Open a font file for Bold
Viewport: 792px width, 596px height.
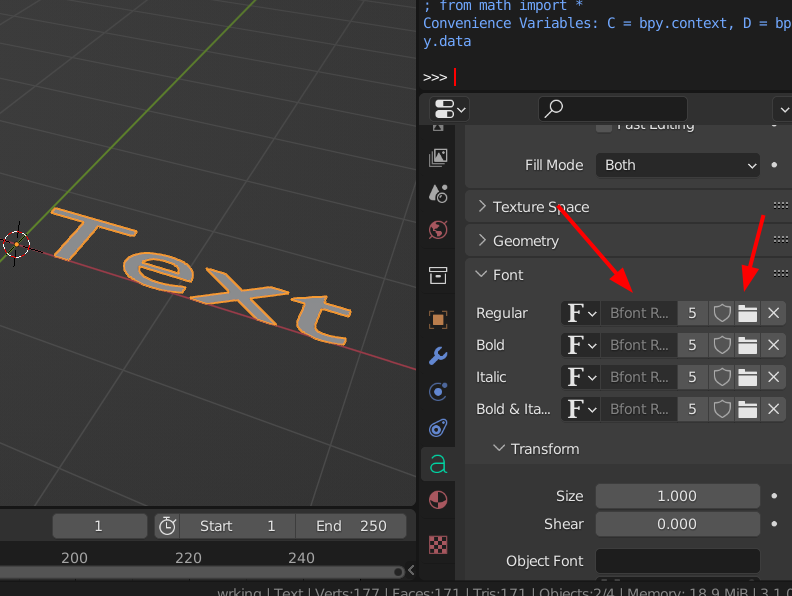pos(748,345)
